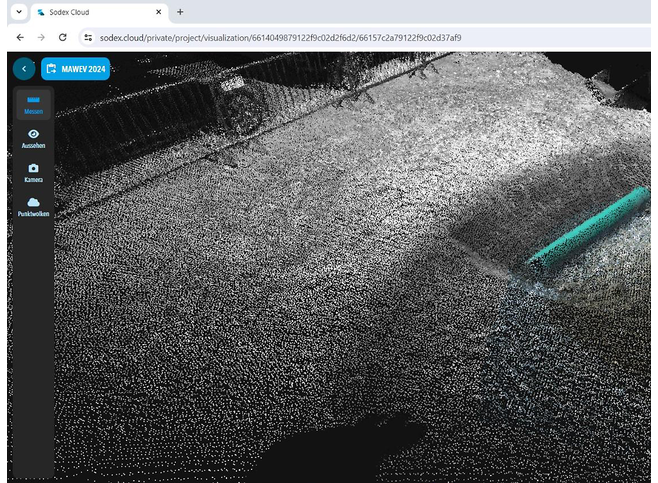658x483 pixels.
Task: Click the round back arrow button
Action: (x=24, y=68)
